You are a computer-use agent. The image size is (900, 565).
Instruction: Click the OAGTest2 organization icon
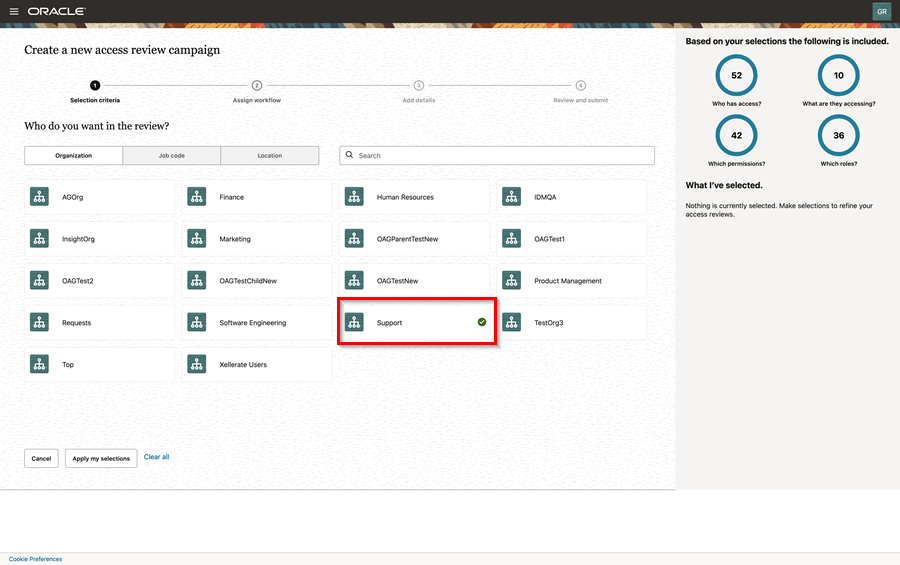click(x=40, y=281)
